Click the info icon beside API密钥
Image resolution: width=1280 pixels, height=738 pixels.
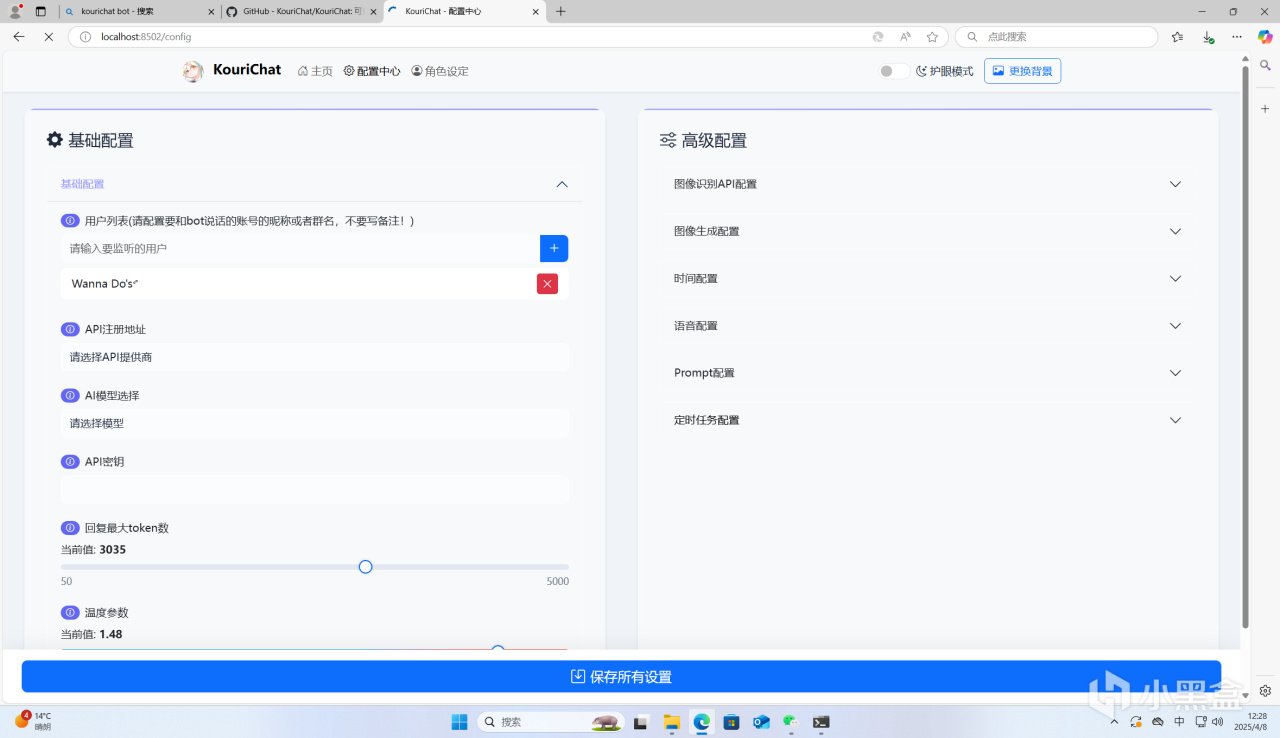coord(70,462)
